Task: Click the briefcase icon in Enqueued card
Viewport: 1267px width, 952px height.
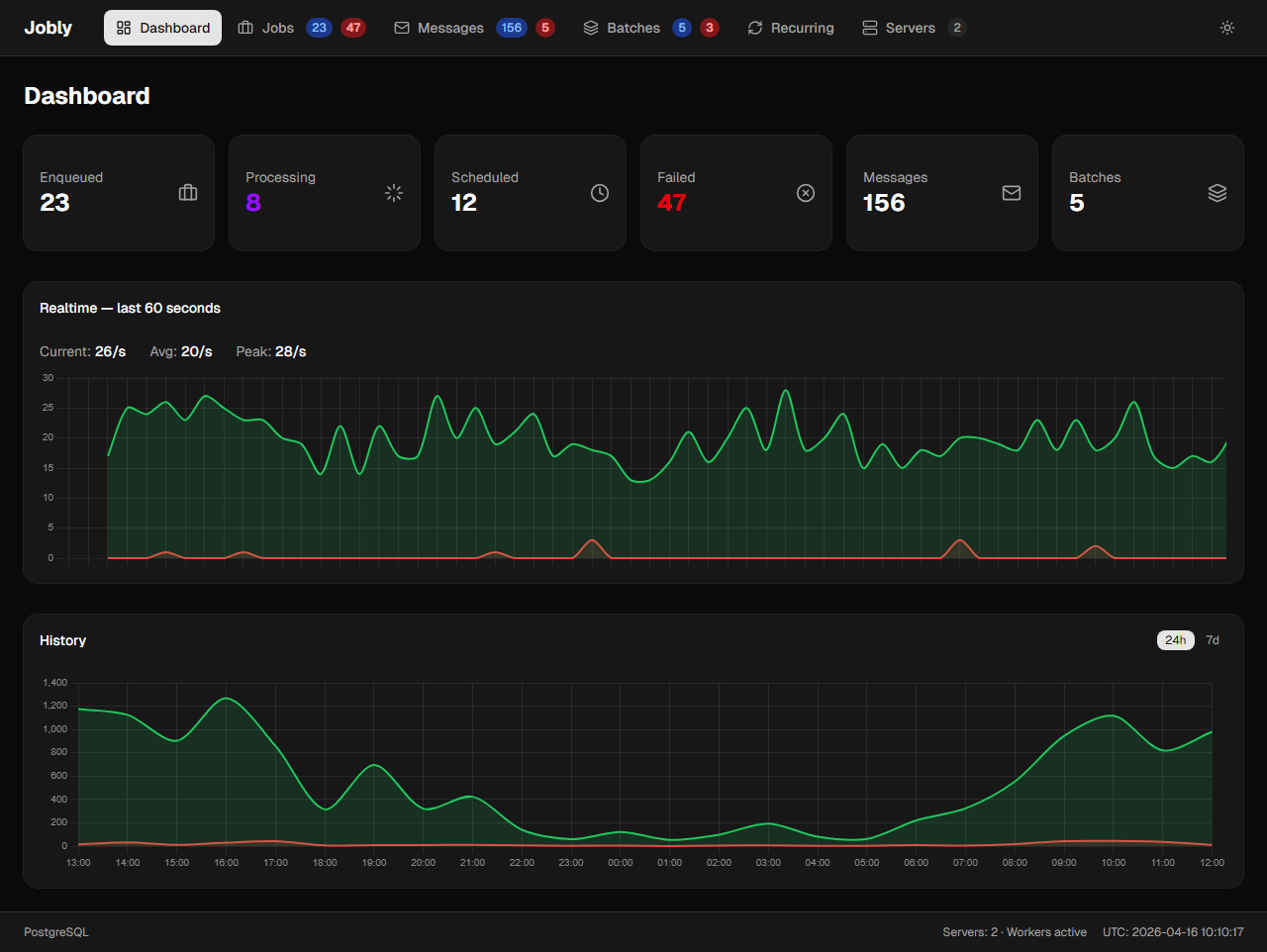Action: pyautogui.click(x=188, y=193)
